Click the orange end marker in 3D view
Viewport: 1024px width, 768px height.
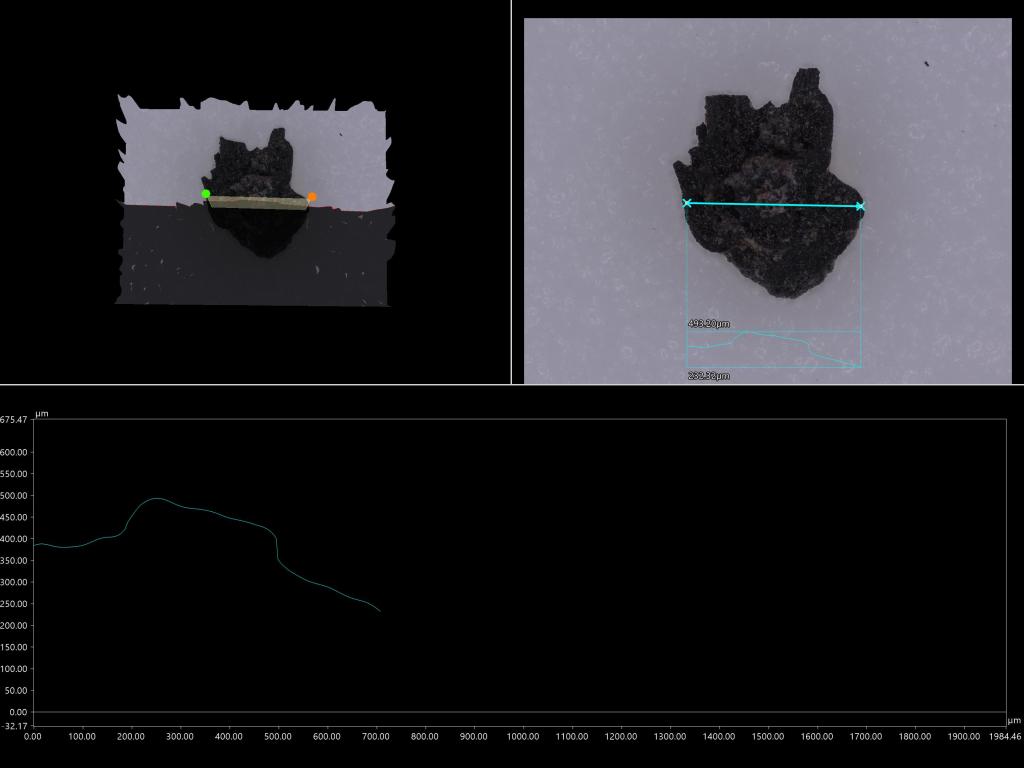coord(312,197)
